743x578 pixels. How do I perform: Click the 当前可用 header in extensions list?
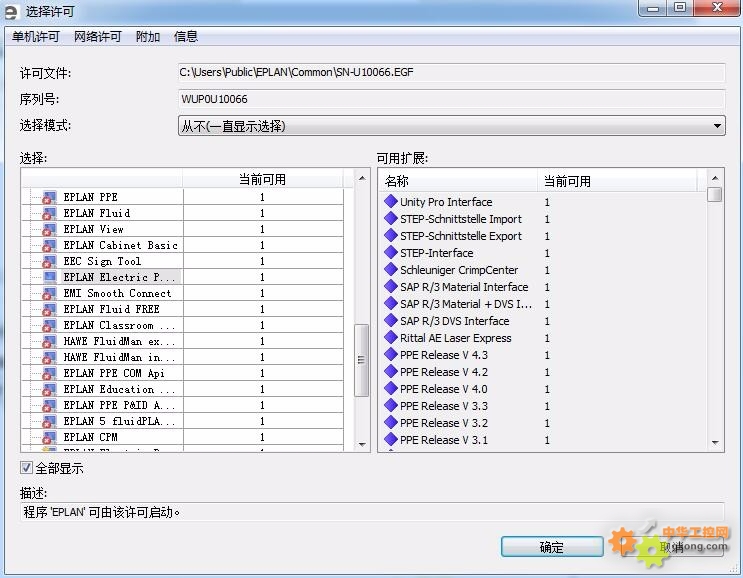[x=617, y=181]
